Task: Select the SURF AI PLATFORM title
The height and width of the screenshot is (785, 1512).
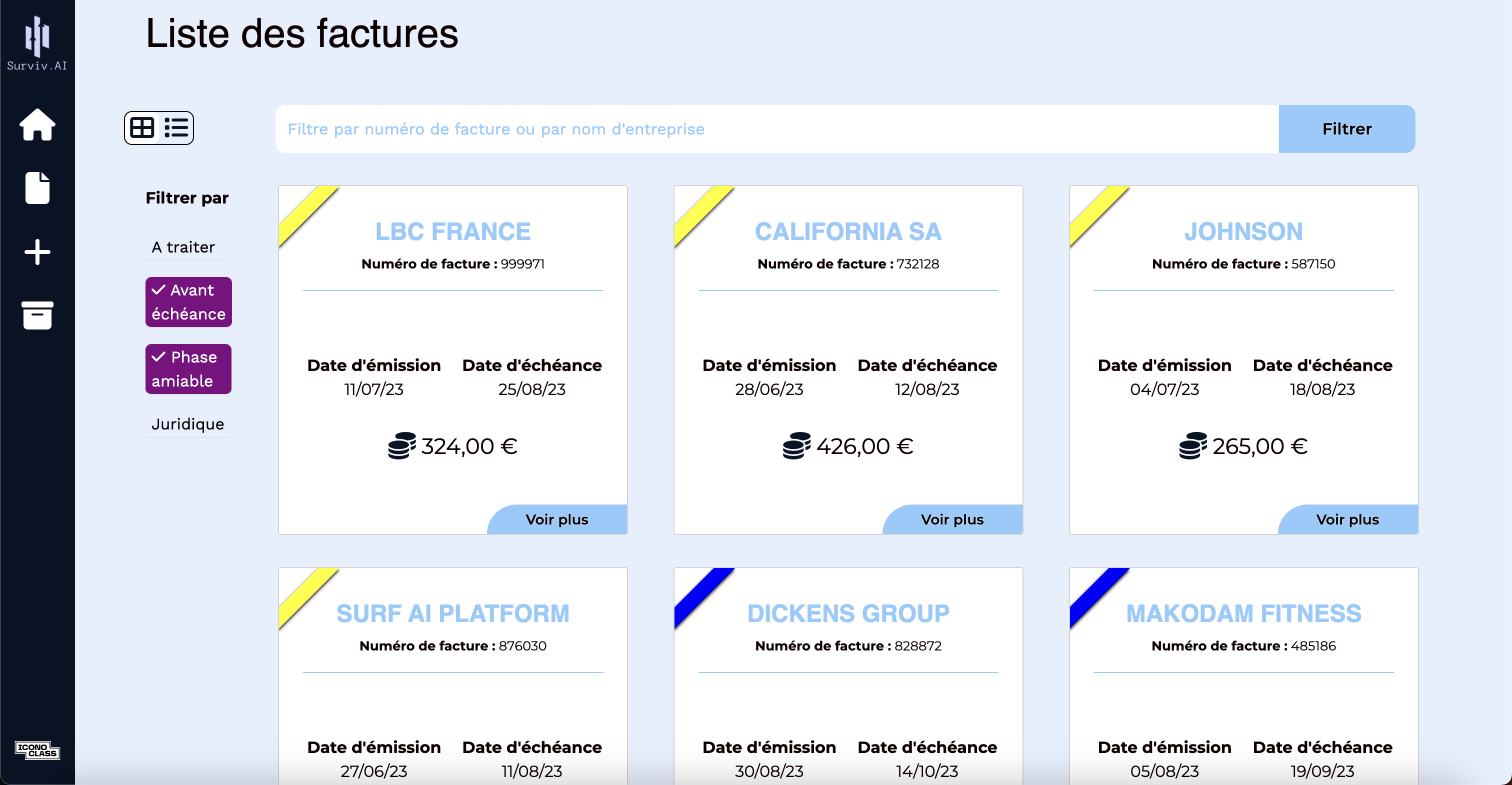Action: [452, 613]
